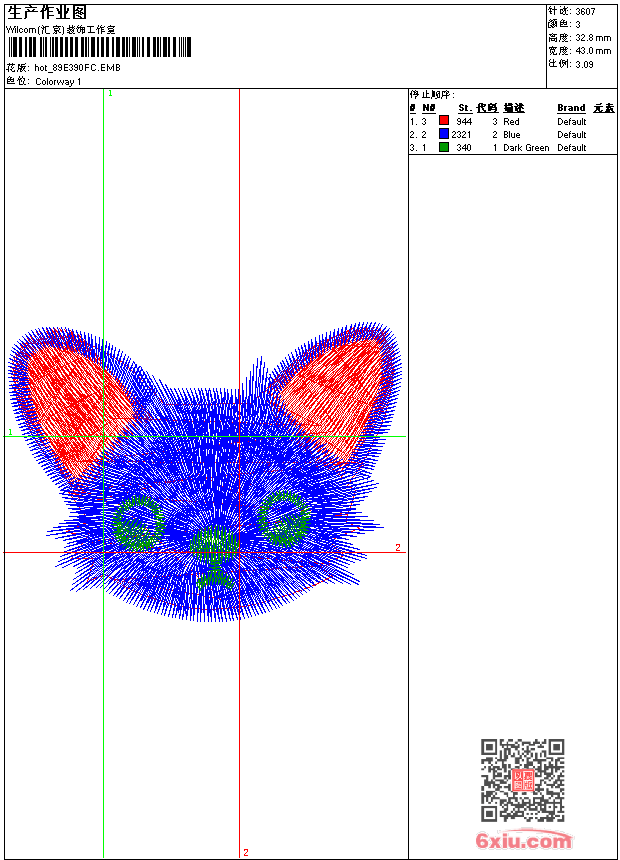Select the stitch count 340 in the Dark Green row
The height and width of the screenshot is (860, 620).
[x=464, y=148]
